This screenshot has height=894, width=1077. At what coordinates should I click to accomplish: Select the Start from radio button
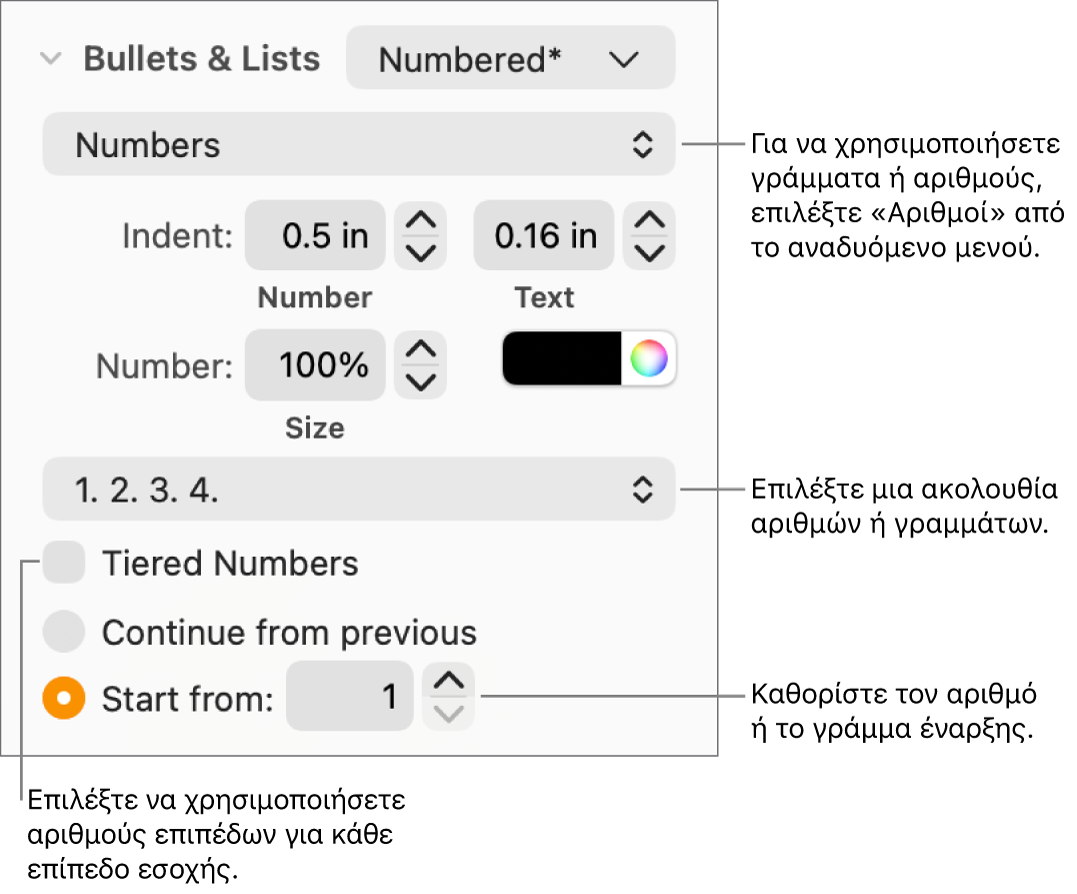(x=65, y=698)
